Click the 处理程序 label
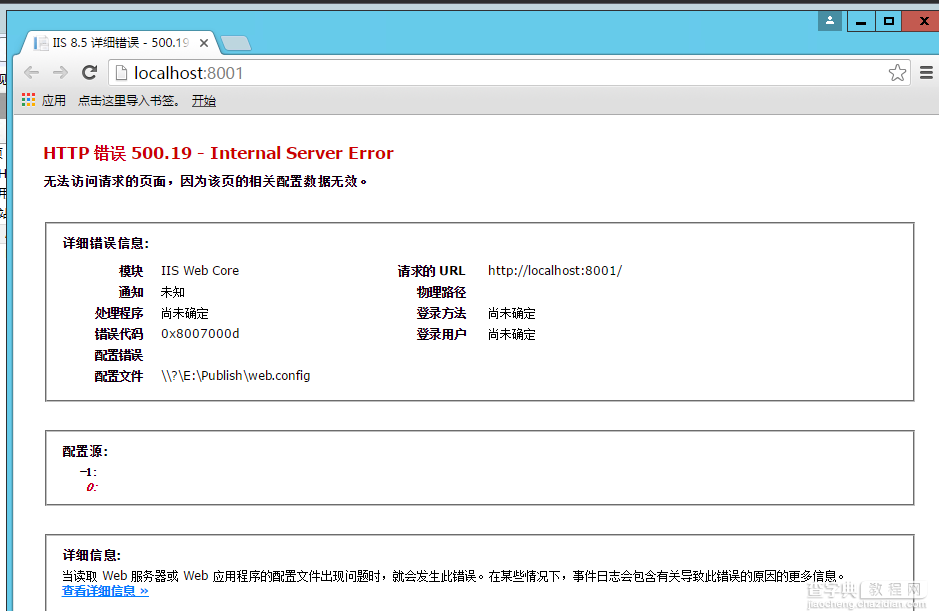This screenshot has width=939, height=611. (x=119, y=313)
